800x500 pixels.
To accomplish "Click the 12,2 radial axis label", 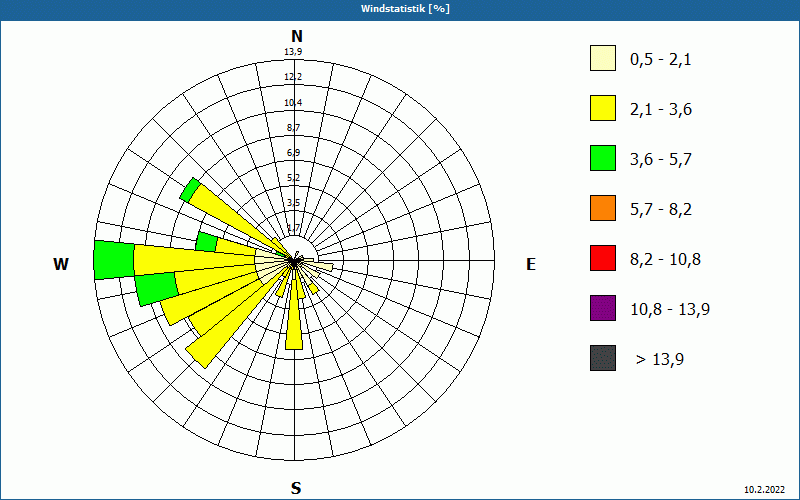I will click(293, 77).
